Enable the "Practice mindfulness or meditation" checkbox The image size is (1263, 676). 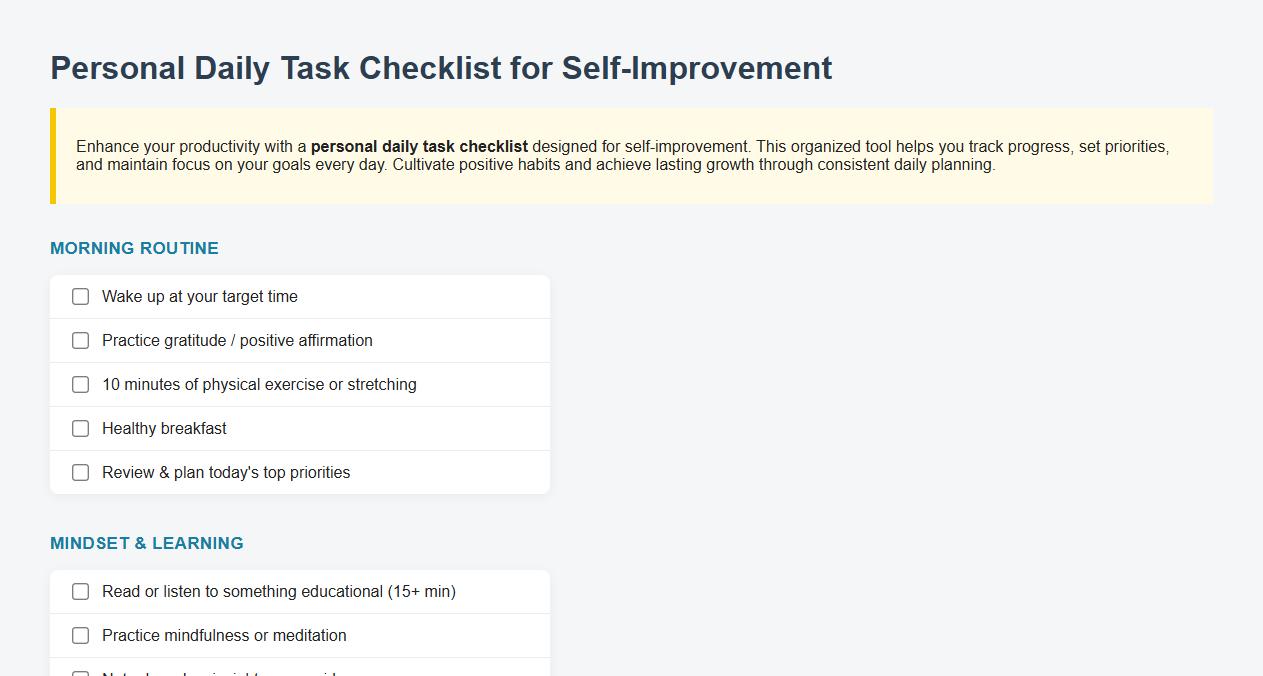tap(80, 635)
